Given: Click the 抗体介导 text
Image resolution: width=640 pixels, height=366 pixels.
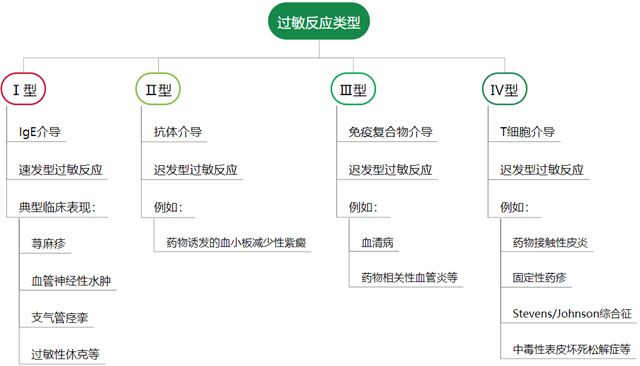Looking at the screenshot, I should pos(178,132).
